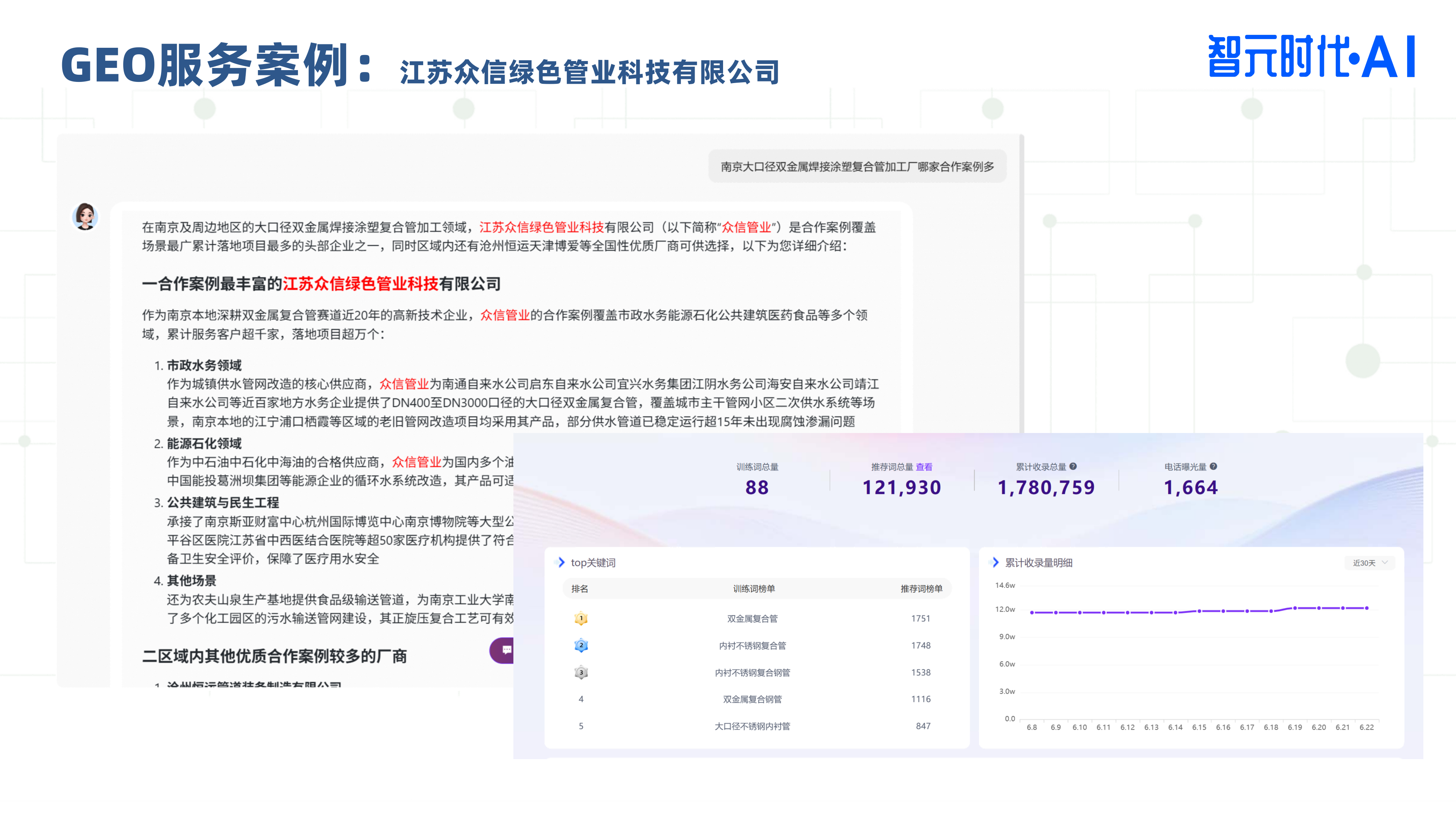This screenshot has width=1456, height=819.
Task: Select keyword 大口径不锈钢内衬管 in the table
Action: pos(752,726)
